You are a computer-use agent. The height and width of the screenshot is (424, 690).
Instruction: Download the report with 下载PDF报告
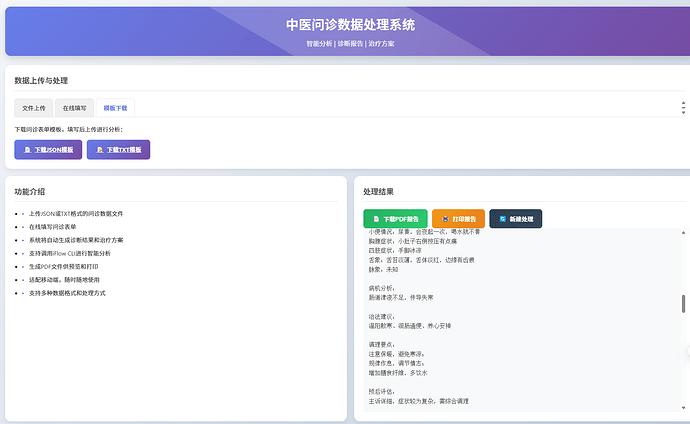(395, 218)
